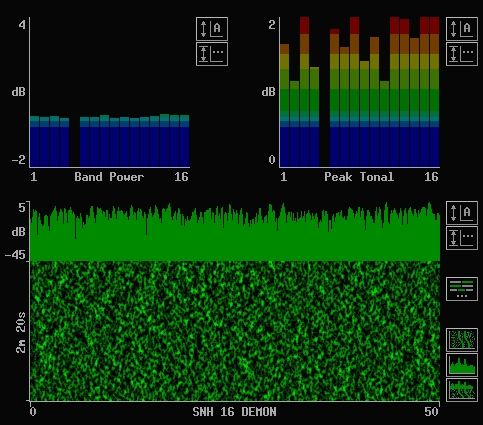Click the tallest red bar in Peak Tonal band 16

[434, 92]
